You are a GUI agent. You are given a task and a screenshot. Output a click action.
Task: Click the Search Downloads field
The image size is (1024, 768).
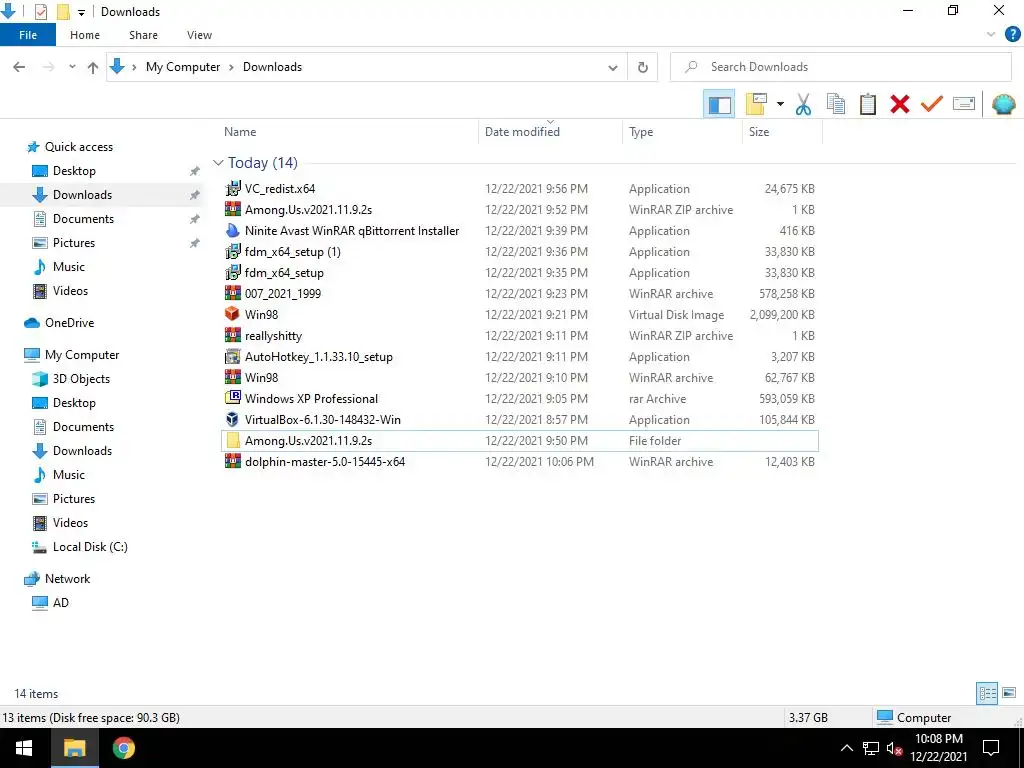click(840, 67)
